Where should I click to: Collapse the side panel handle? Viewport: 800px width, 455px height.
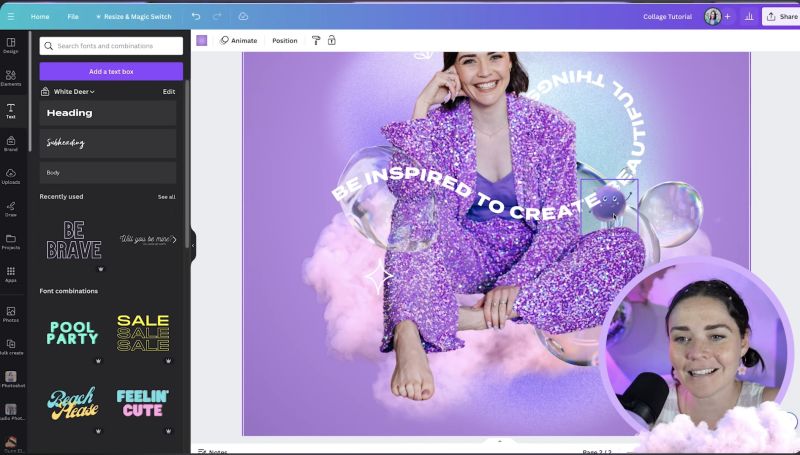tap(193, 245)
